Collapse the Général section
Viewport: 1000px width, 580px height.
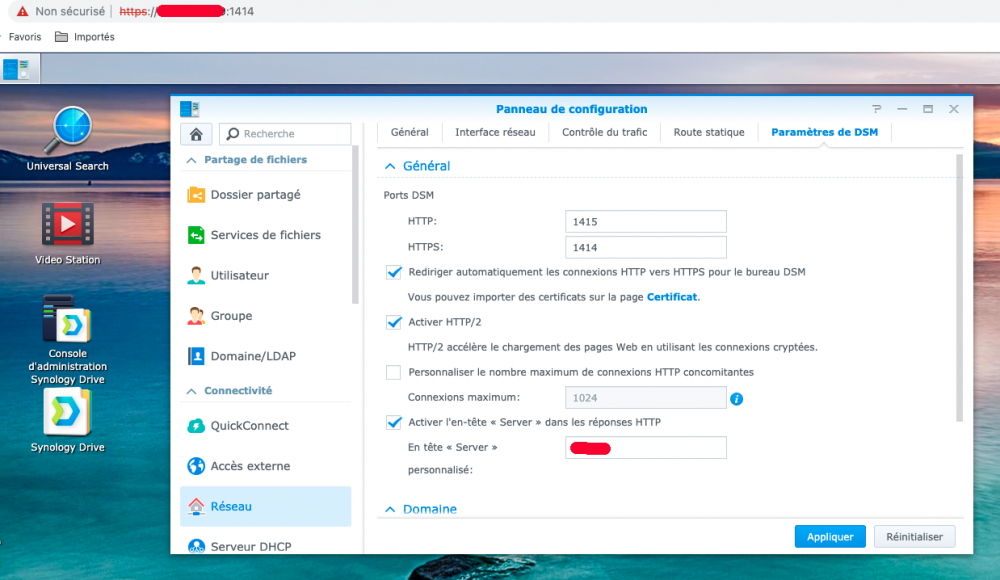pyautogui.click(x=390, y=166)
